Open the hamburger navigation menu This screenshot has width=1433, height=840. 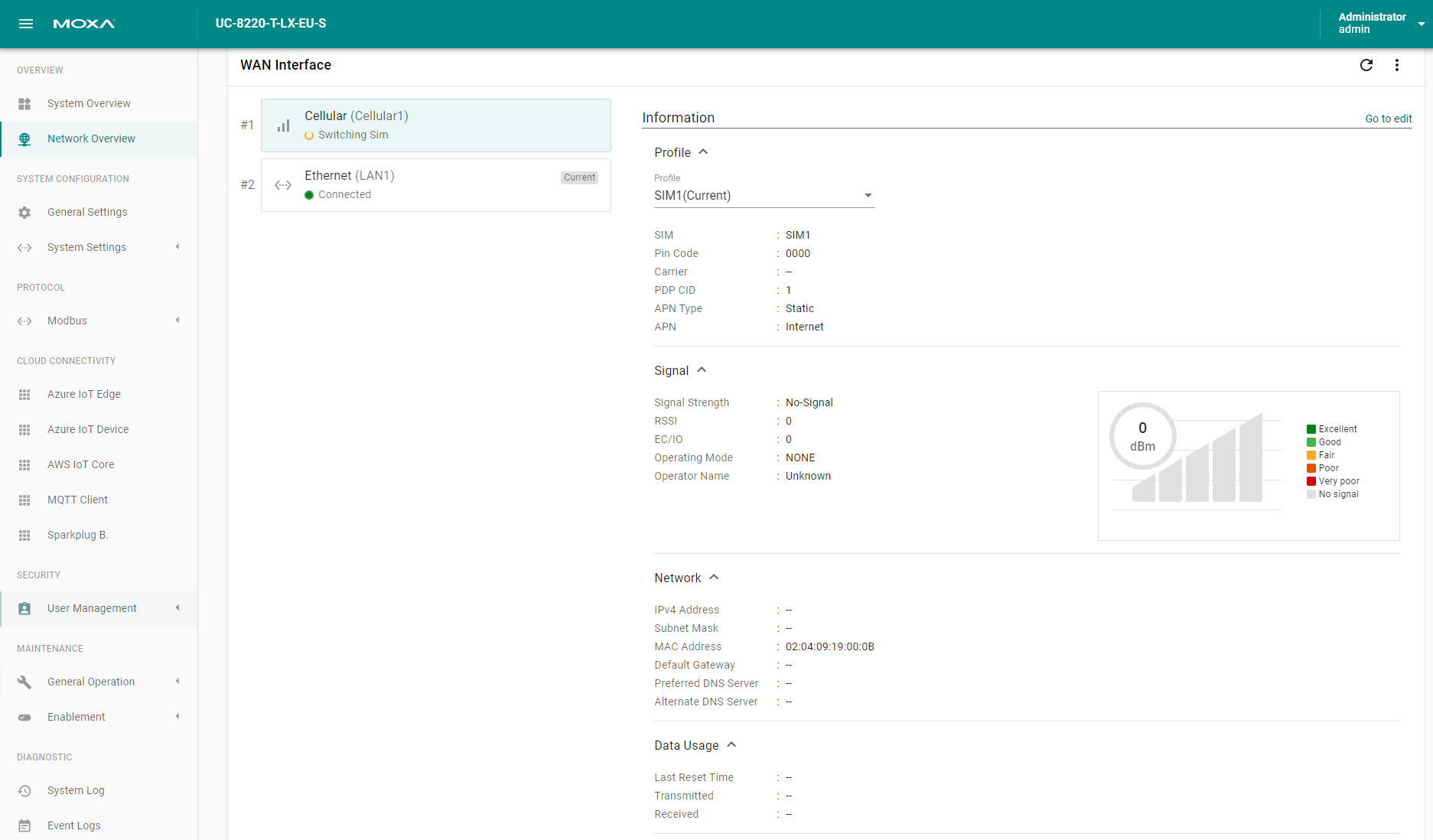coord(26,24)
